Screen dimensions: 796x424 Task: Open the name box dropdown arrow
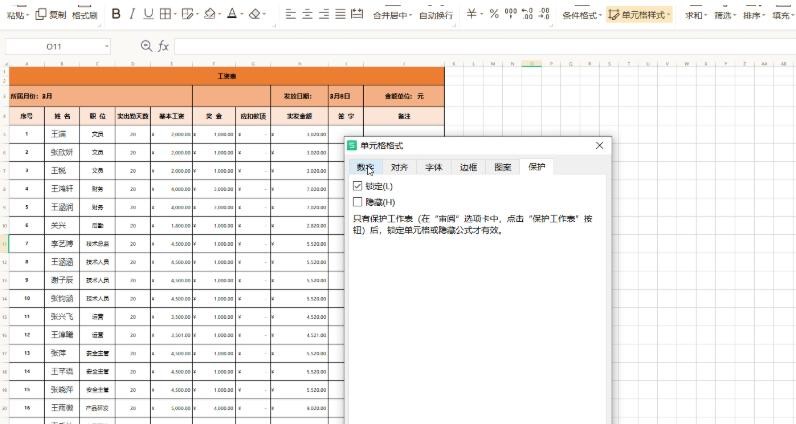click(x=106, y=47)
